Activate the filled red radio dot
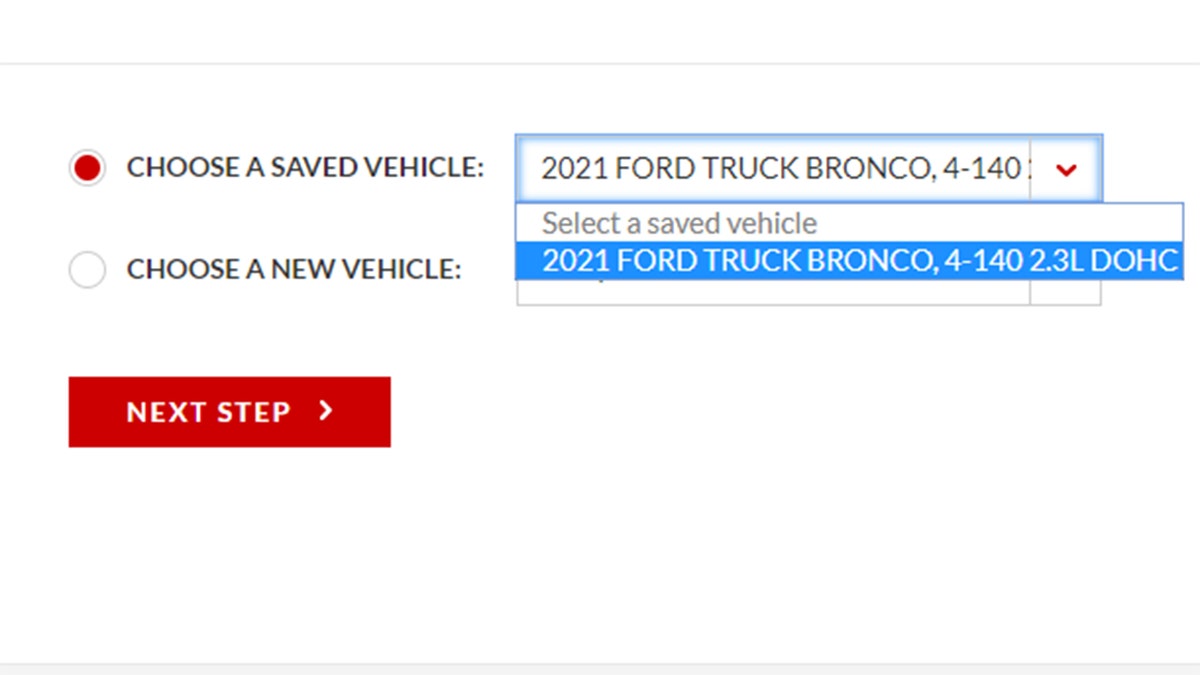1200x675 pixels. tap(87, 167)
